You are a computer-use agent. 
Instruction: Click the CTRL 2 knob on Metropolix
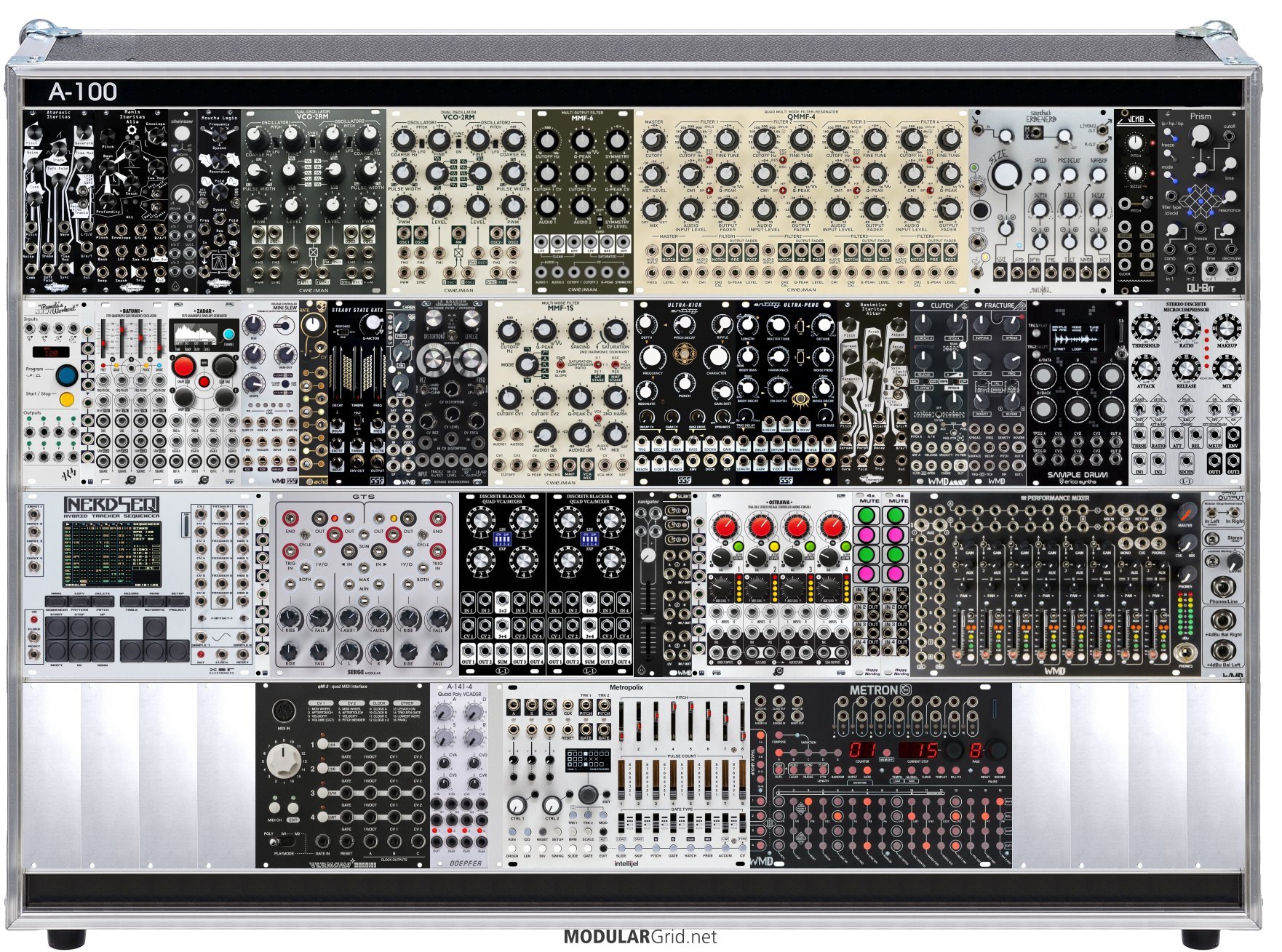tap(552, 805)
